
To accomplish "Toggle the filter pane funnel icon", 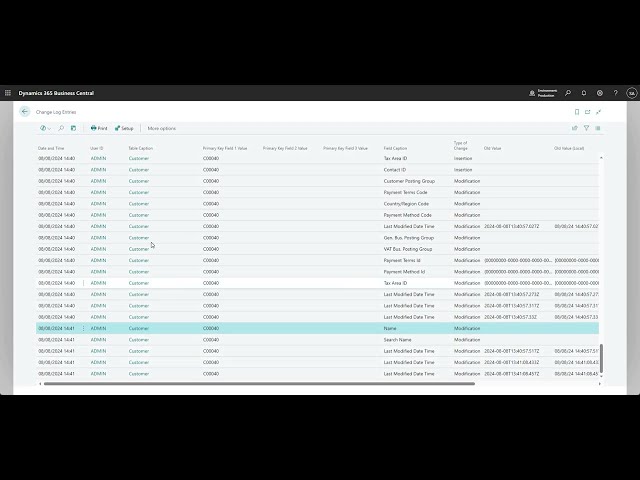I will (x=587, y=128).
